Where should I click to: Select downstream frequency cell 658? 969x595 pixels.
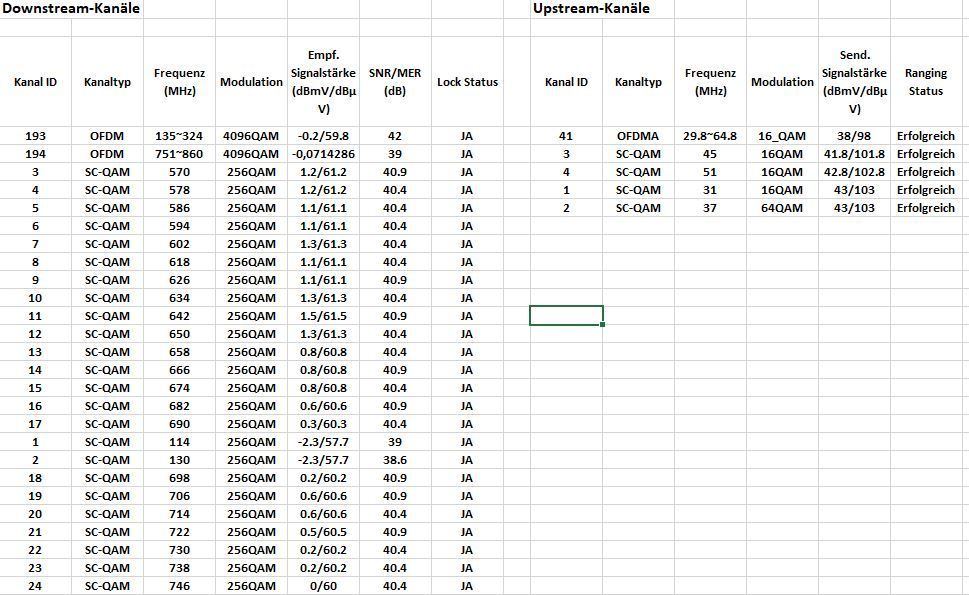(179, 352)
